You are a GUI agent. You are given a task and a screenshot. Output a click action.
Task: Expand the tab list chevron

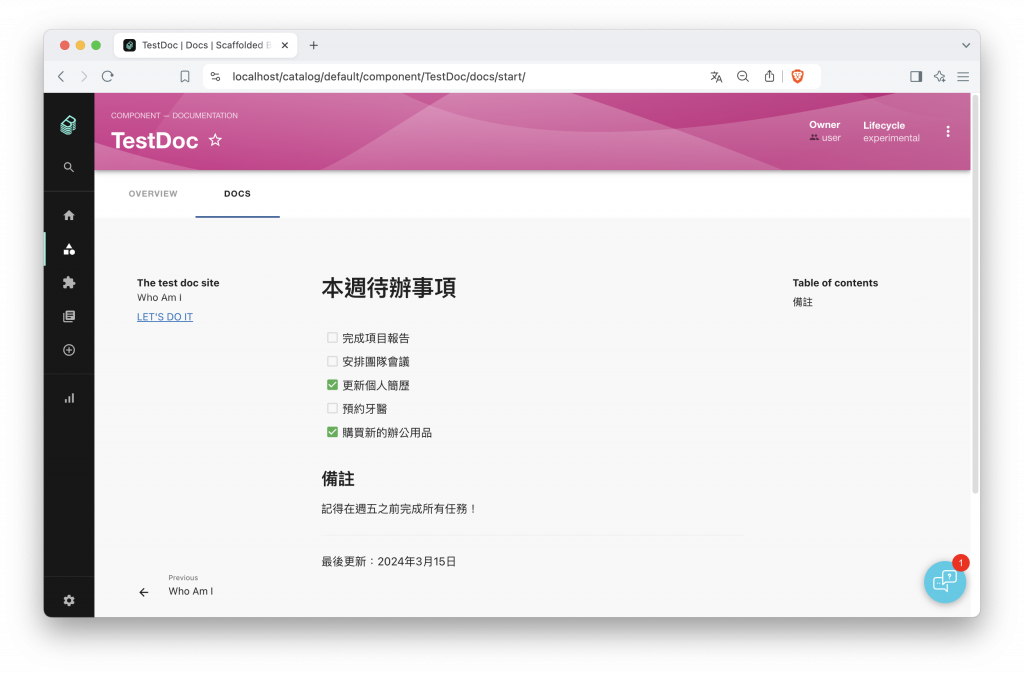click(965, 45)
